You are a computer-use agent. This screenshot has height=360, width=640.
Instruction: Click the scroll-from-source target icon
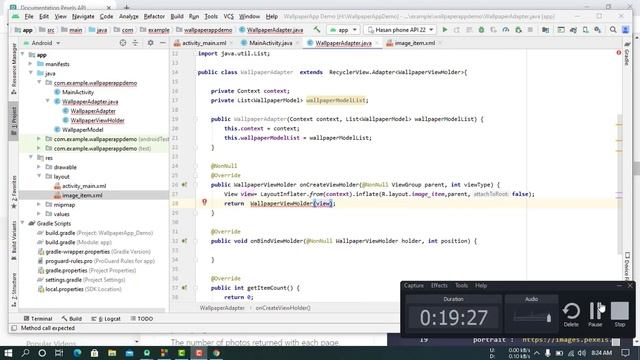coord(122,43)
